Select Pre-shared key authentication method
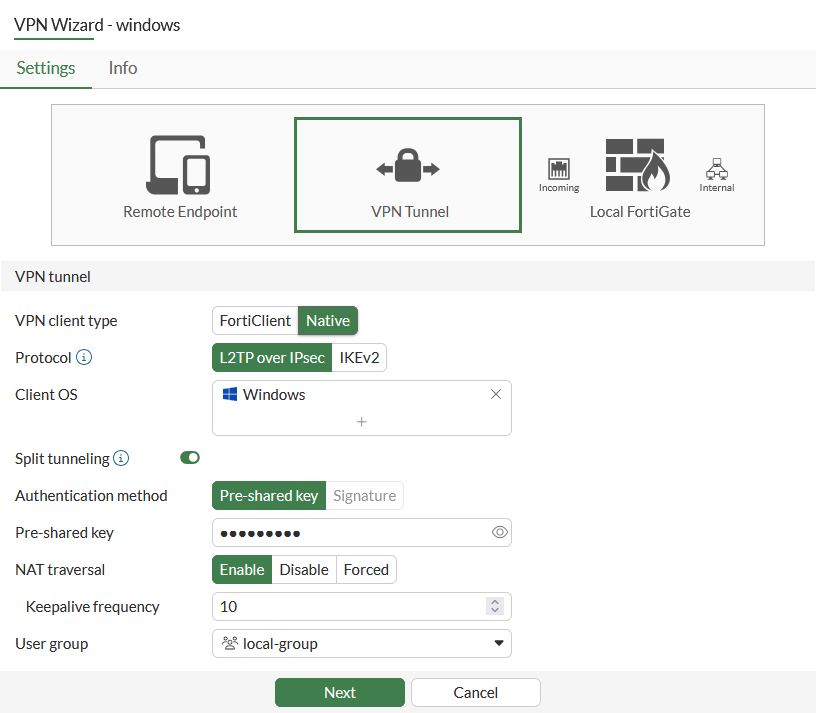Image resolution: width=816 pixels, height=713 pixels. coord(269,495)
